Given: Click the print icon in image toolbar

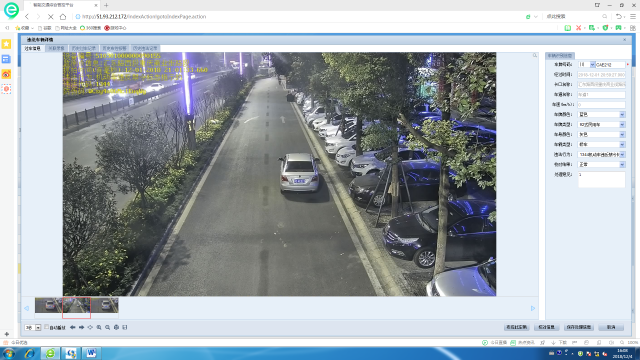Looking at the screenshot, I should click(x=116, y=327).
